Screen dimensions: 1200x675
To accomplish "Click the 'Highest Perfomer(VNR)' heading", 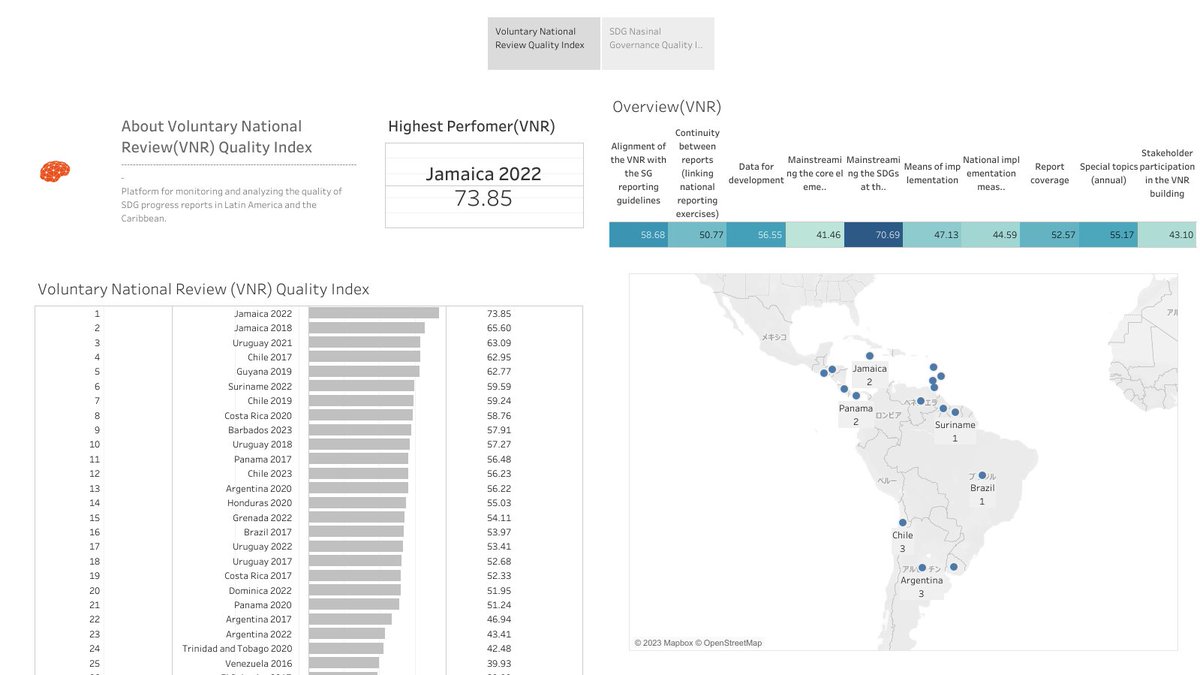I will tap(471, 126).
